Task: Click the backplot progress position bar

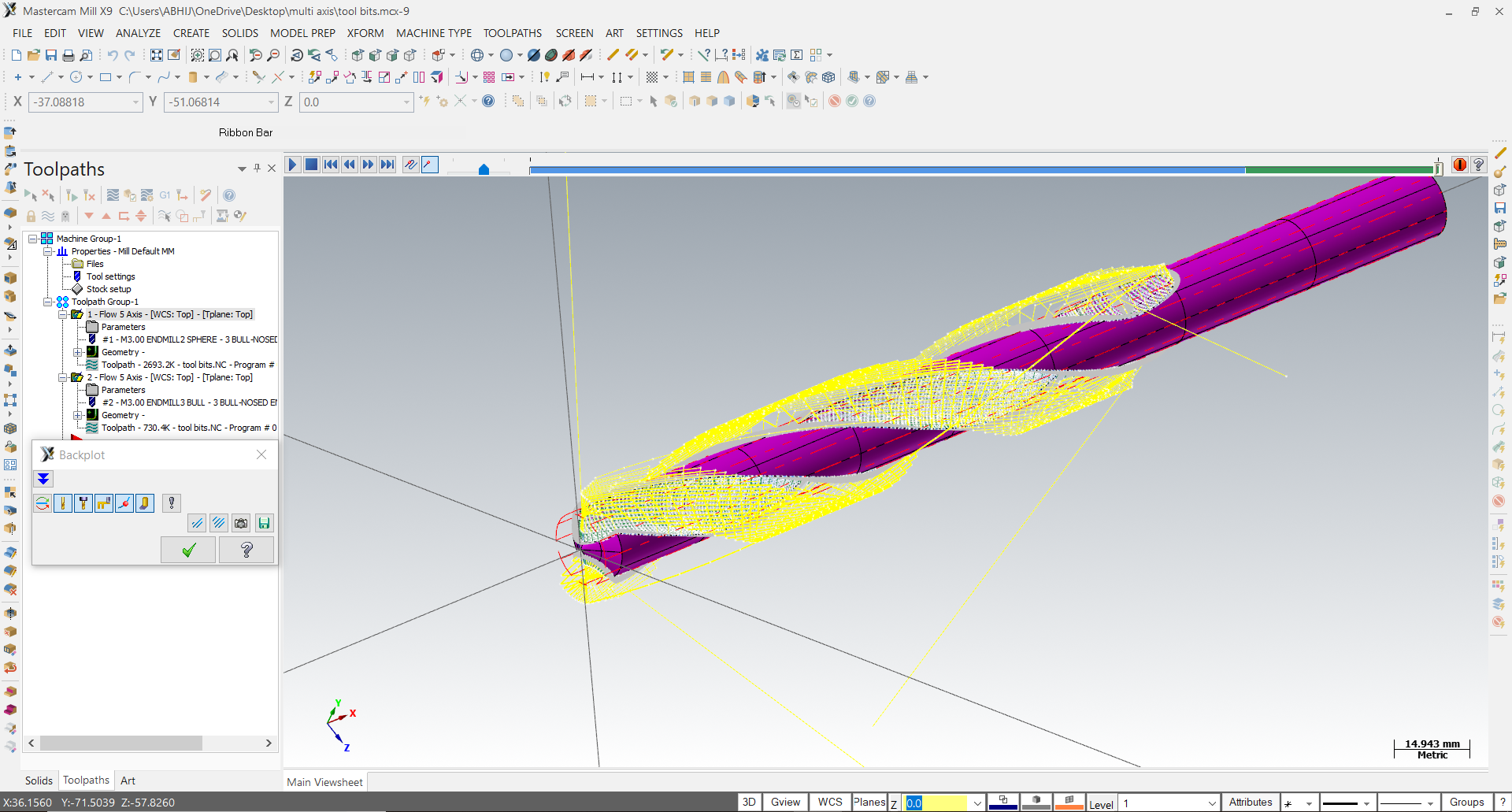Action: (984, 169)
